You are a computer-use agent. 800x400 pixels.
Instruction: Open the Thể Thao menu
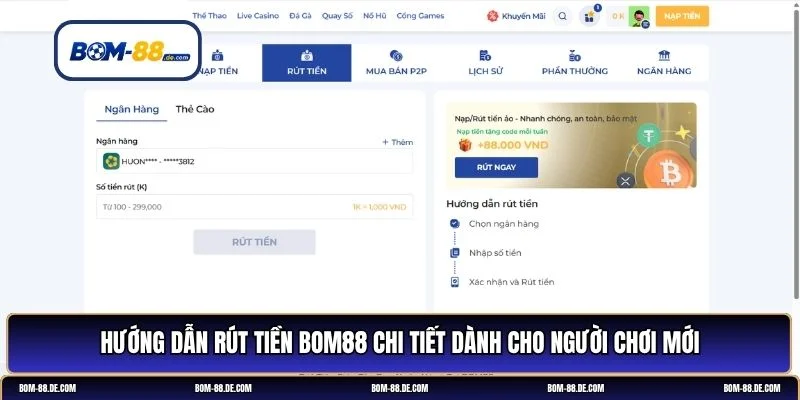(209, 16)
